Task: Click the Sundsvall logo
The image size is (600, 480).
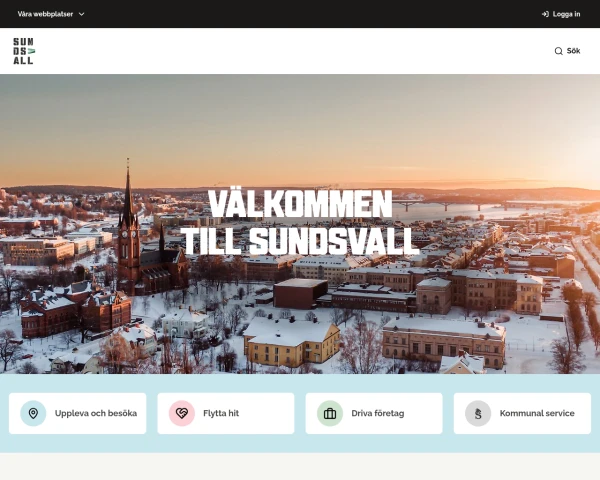Action: (x=24, y=51)
